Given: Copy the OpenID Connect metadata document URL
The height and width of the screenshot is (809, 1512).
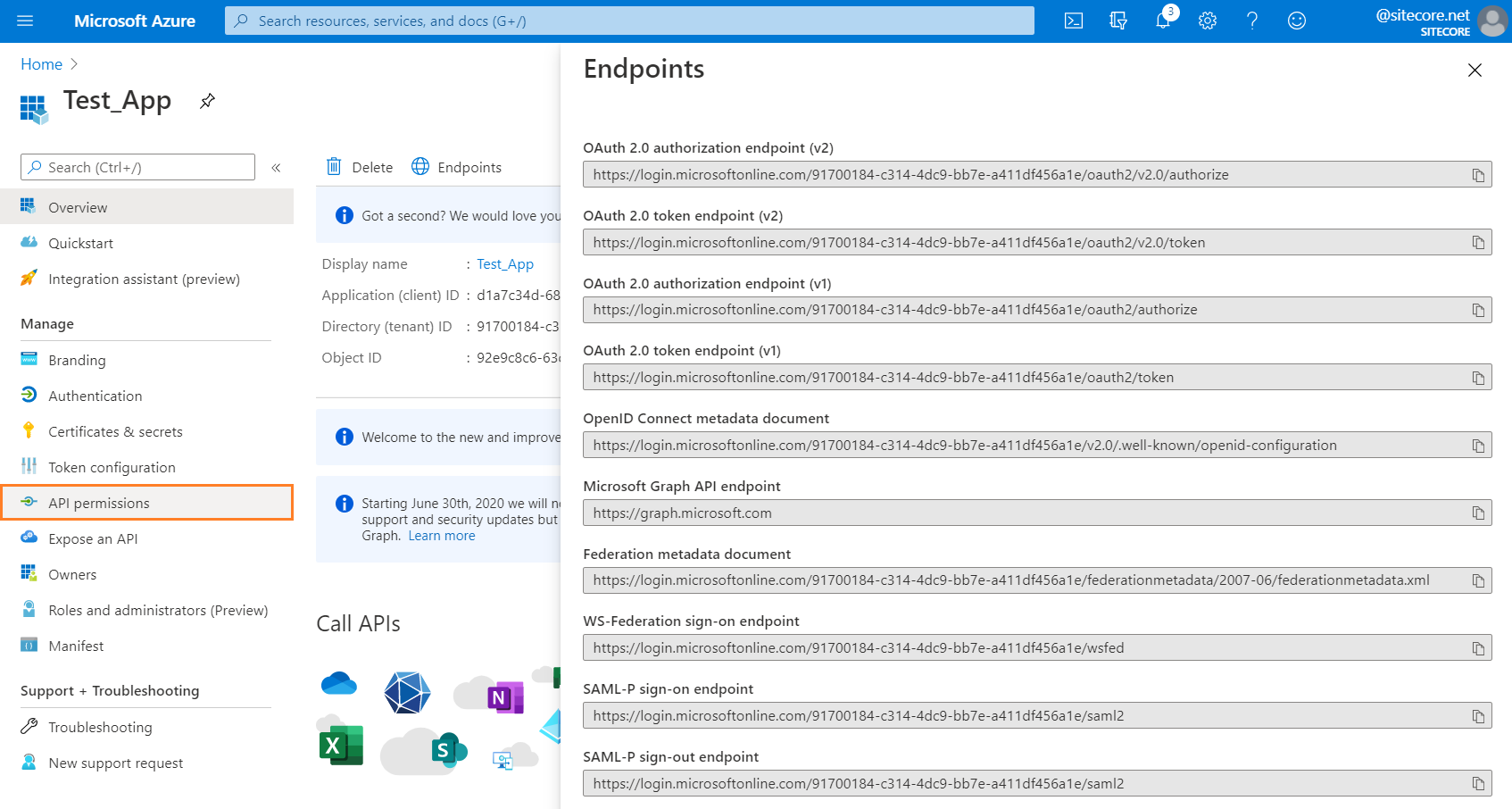Looking at the screenshot, I should tap(1478, 446).
